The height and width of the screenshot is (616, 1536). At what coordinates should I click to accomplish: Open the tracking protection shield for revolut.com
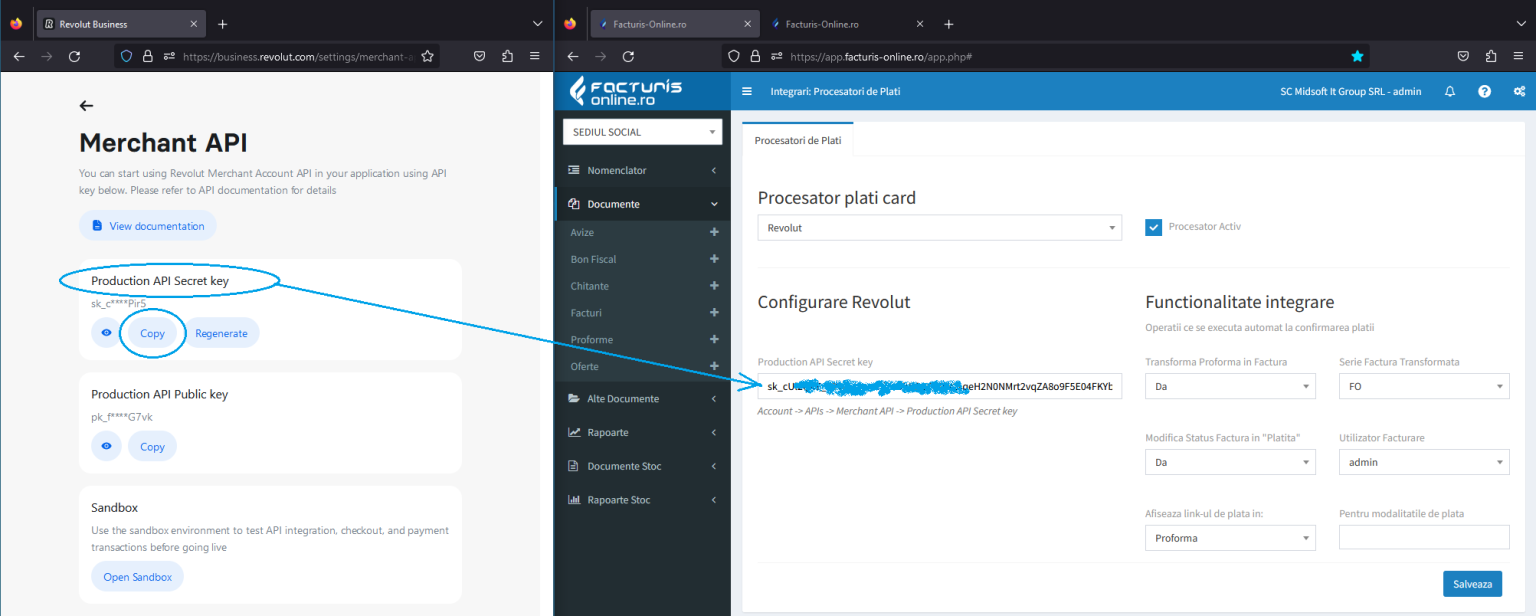point(126,57)
